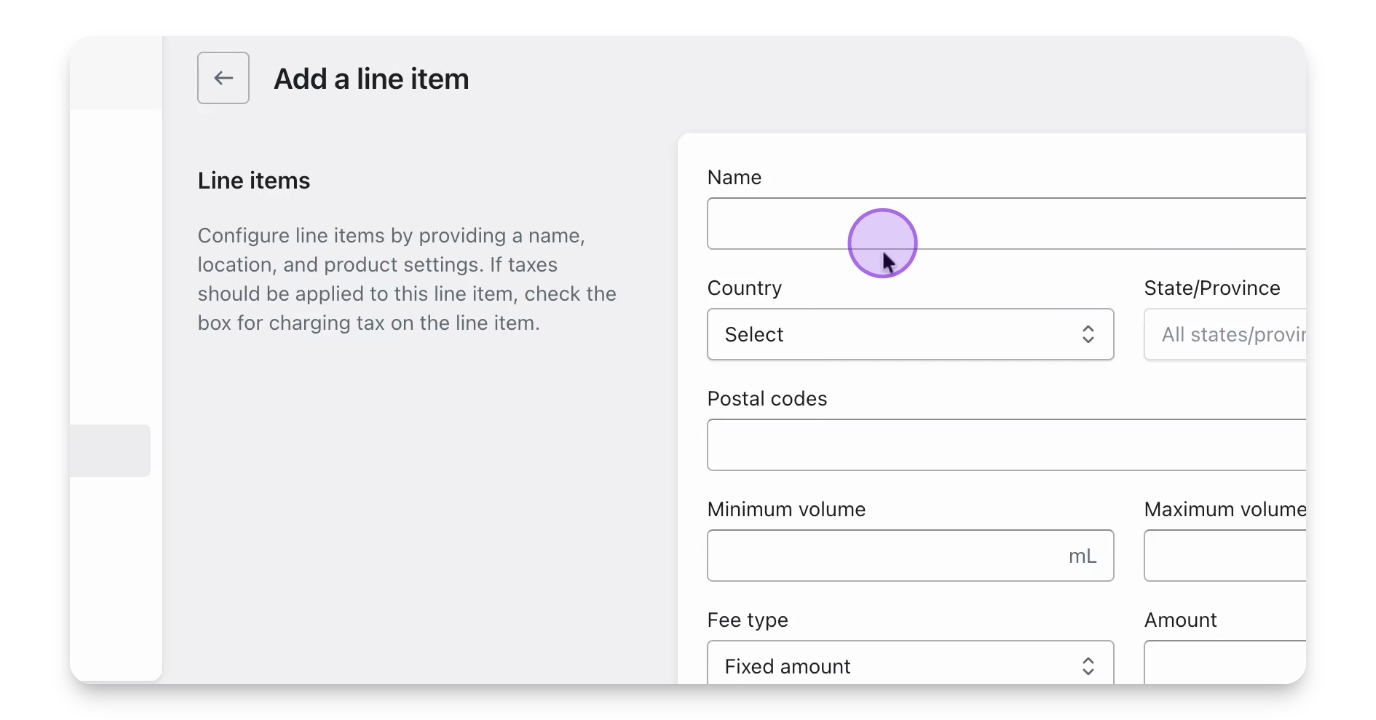Screen dimensions: 1376x720
Task: Click the Minimum volume input field
Action: [880, 556]
